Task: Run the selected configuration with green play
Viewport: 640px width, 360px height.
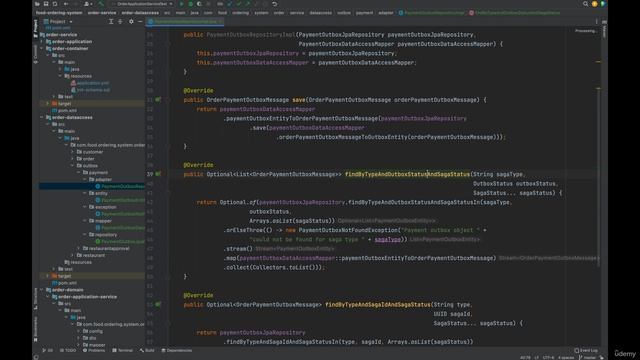Action: pos(182,4)
